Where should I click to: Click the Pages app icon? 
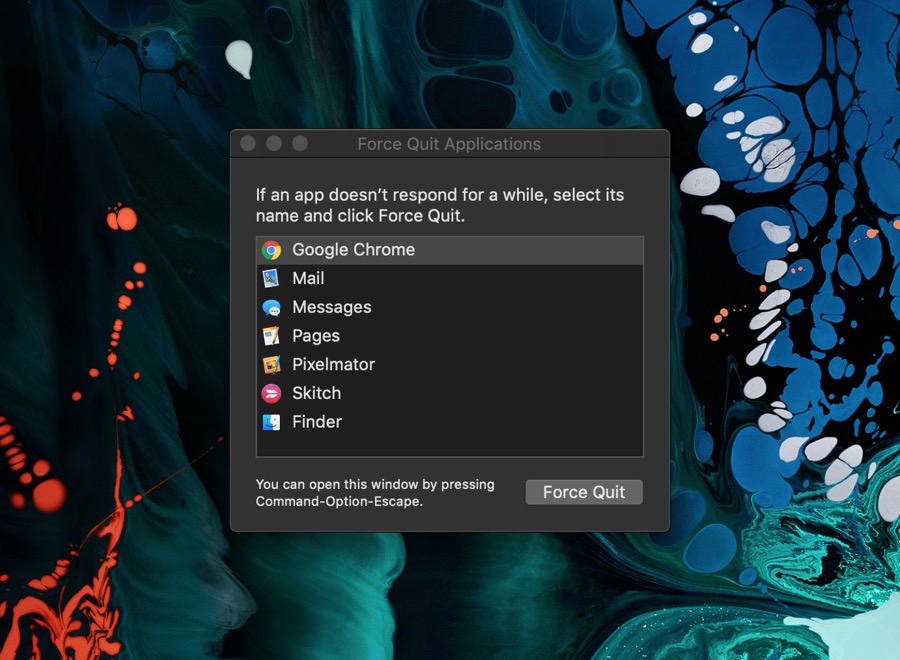coord(271,336)
